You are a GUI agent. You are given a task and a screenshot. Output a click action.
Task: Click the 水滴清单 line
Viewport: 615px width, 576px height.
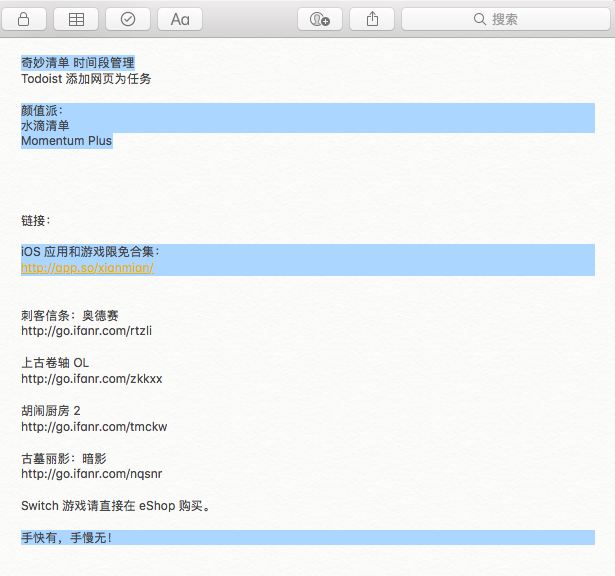point(45,126)
